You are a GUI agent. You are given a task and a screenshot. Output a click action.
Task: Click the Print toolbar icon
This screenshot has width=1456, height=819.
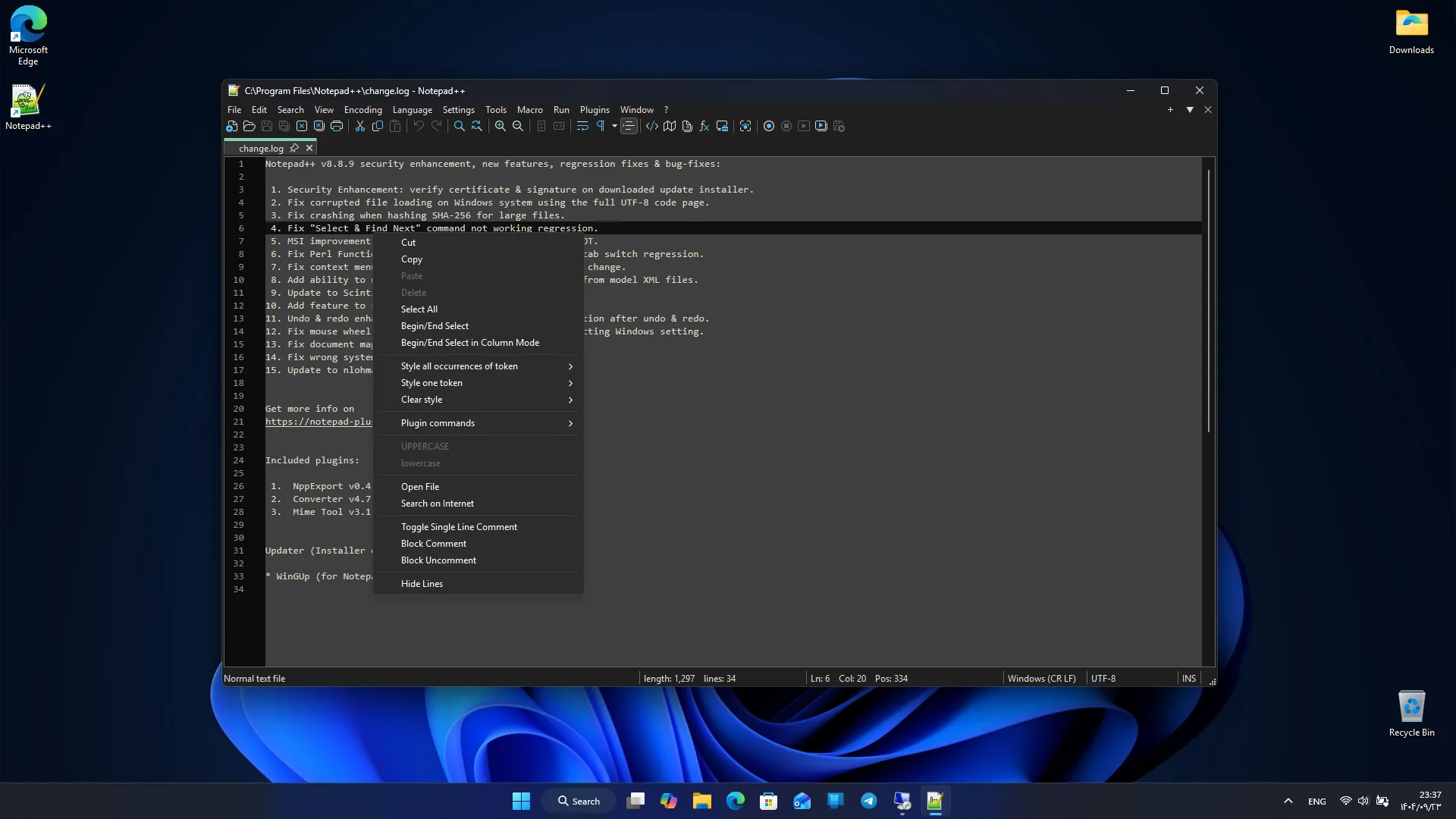[x=337, y=126]
